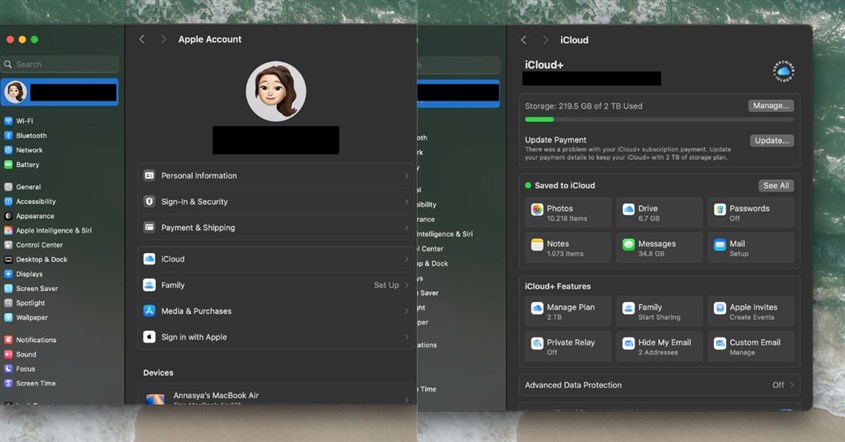This screenshot has width=845, height=442.
Task: Open Notes tile with 1,073 items
Action: point(568,248)
